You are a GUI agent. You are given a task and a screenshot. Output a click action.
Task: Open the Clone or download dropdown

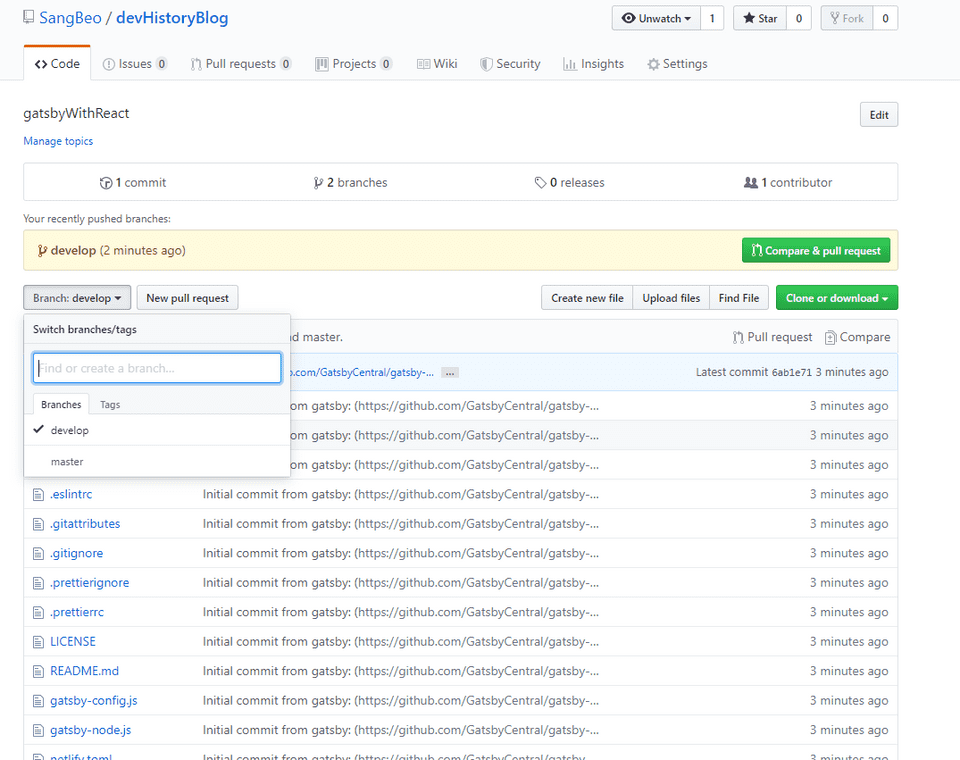pyautogui.click(x=836, y=298)
